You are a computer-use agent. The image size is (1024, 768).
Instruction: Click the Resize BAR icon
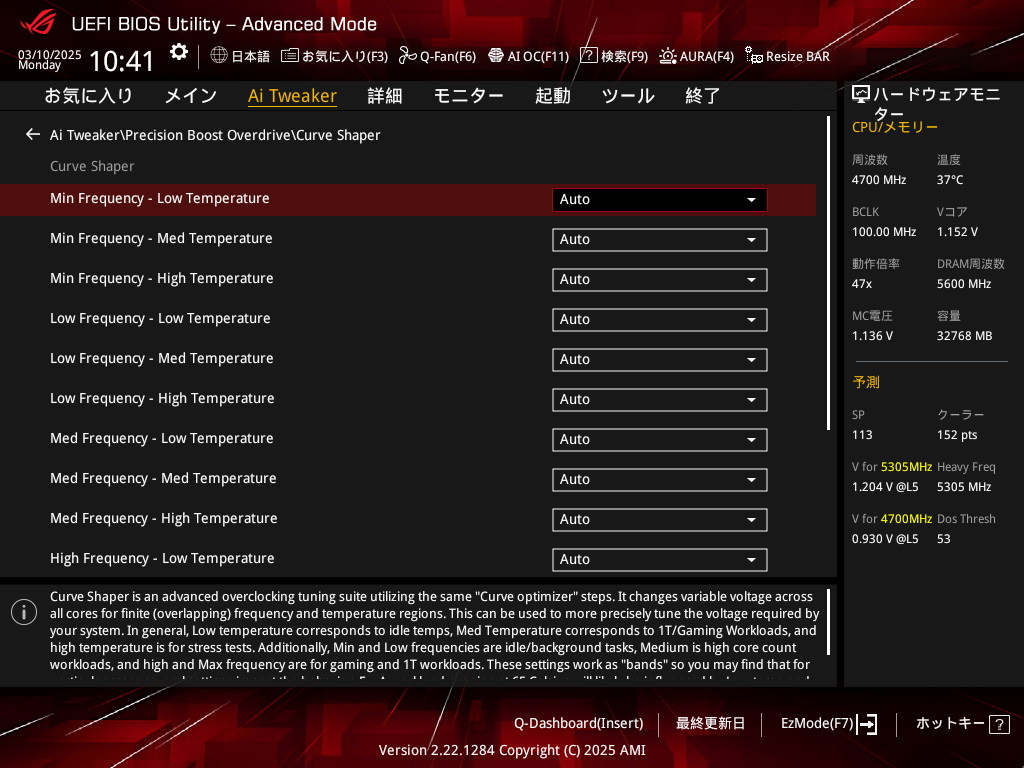point(754,56)
